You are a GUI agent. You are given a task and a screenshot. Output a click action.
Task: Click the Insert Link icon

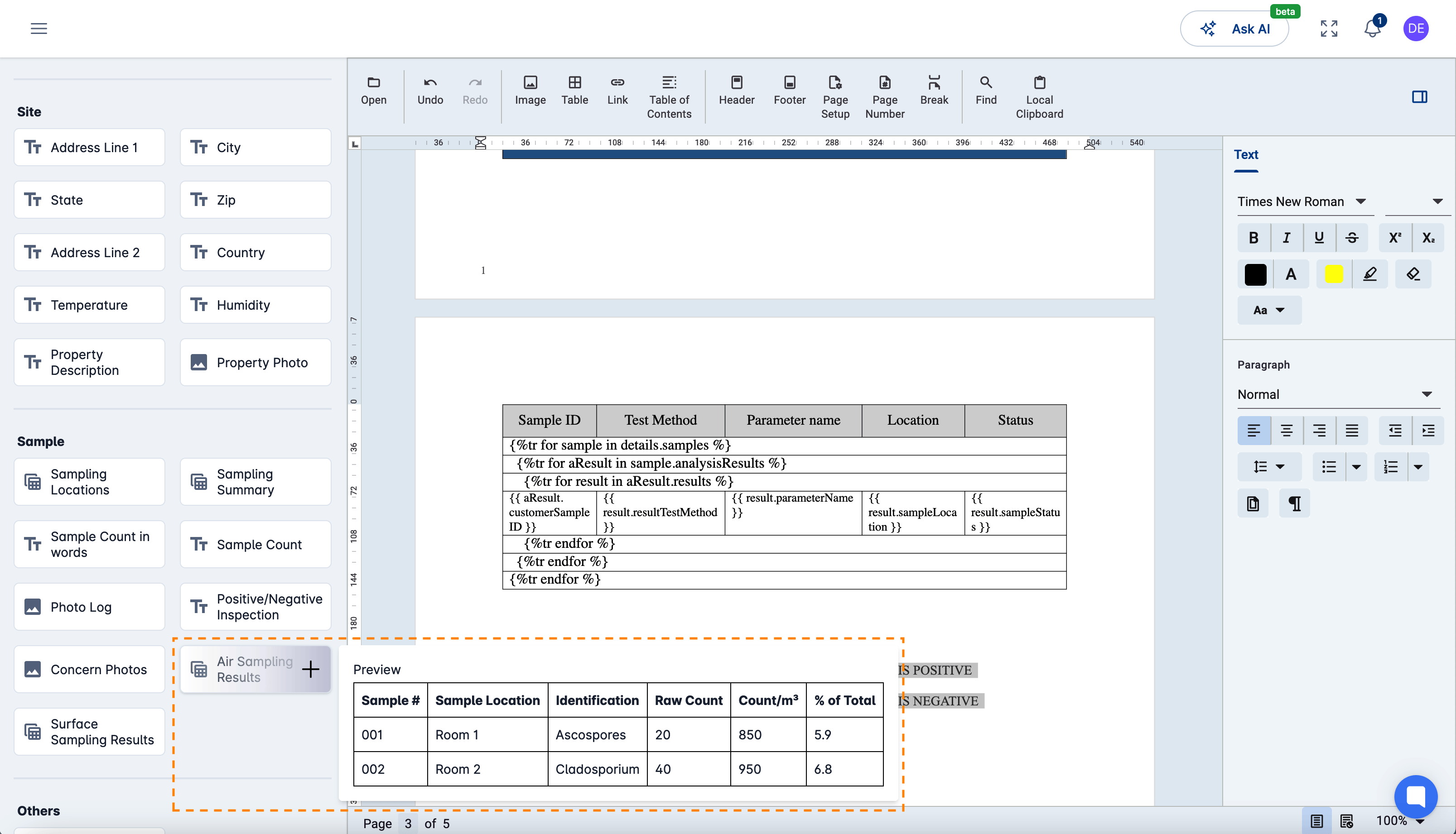pyautogui.click(x=616, y=90)
